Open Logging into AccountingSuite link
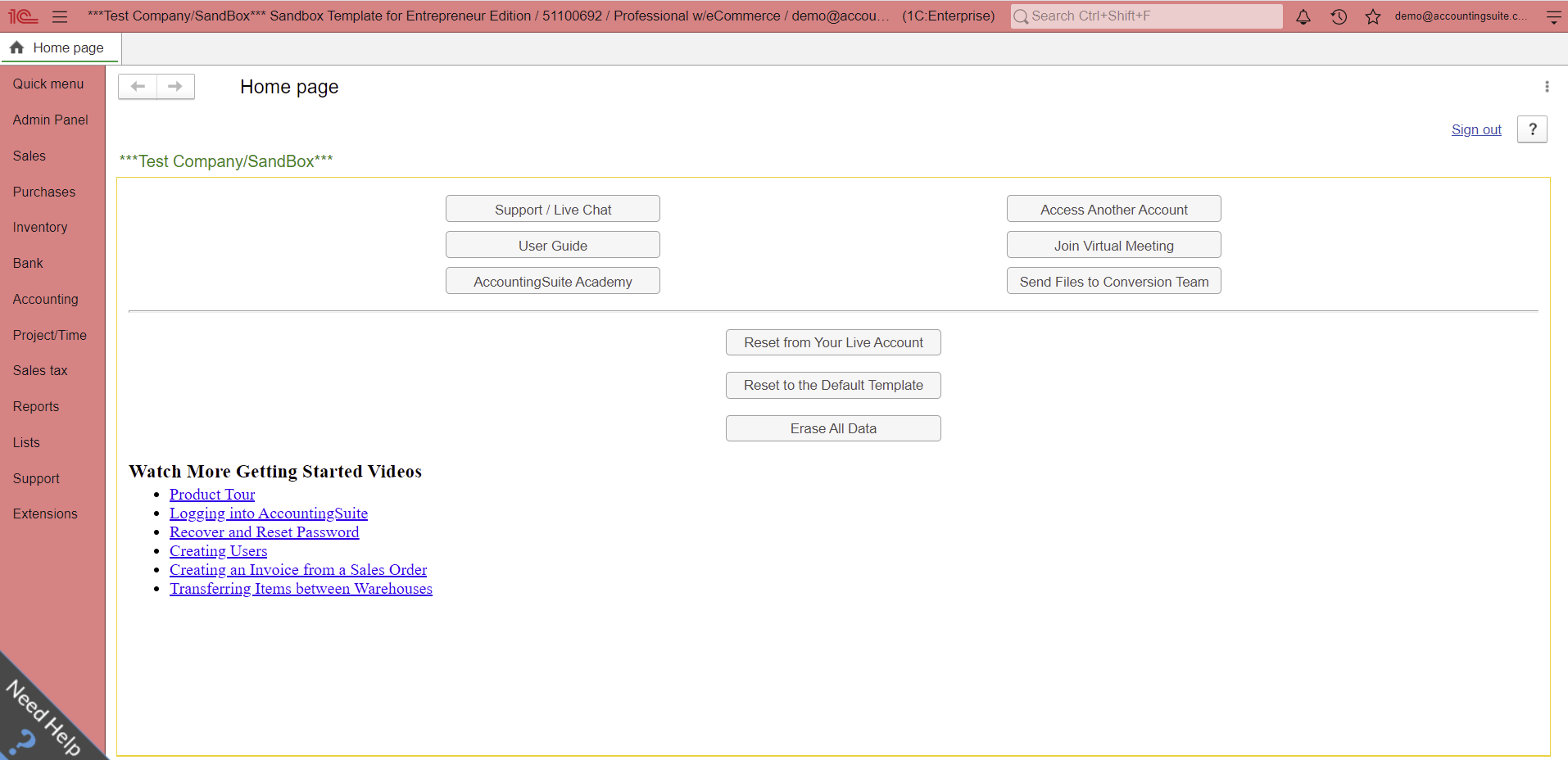This screenshot has height=760, width=1568. (x=269, y=513)
